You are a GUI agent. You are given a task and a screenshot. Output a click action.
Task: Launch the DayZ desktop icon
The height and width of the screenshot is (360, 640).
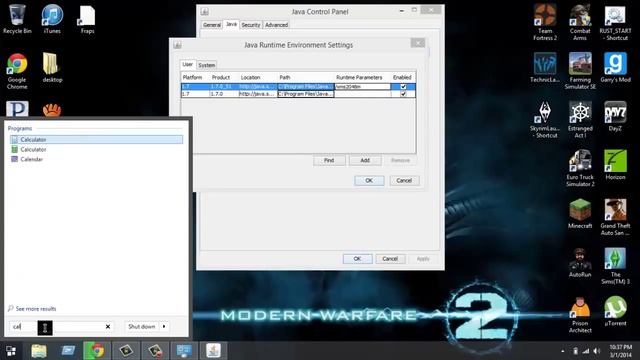[615, 116]
